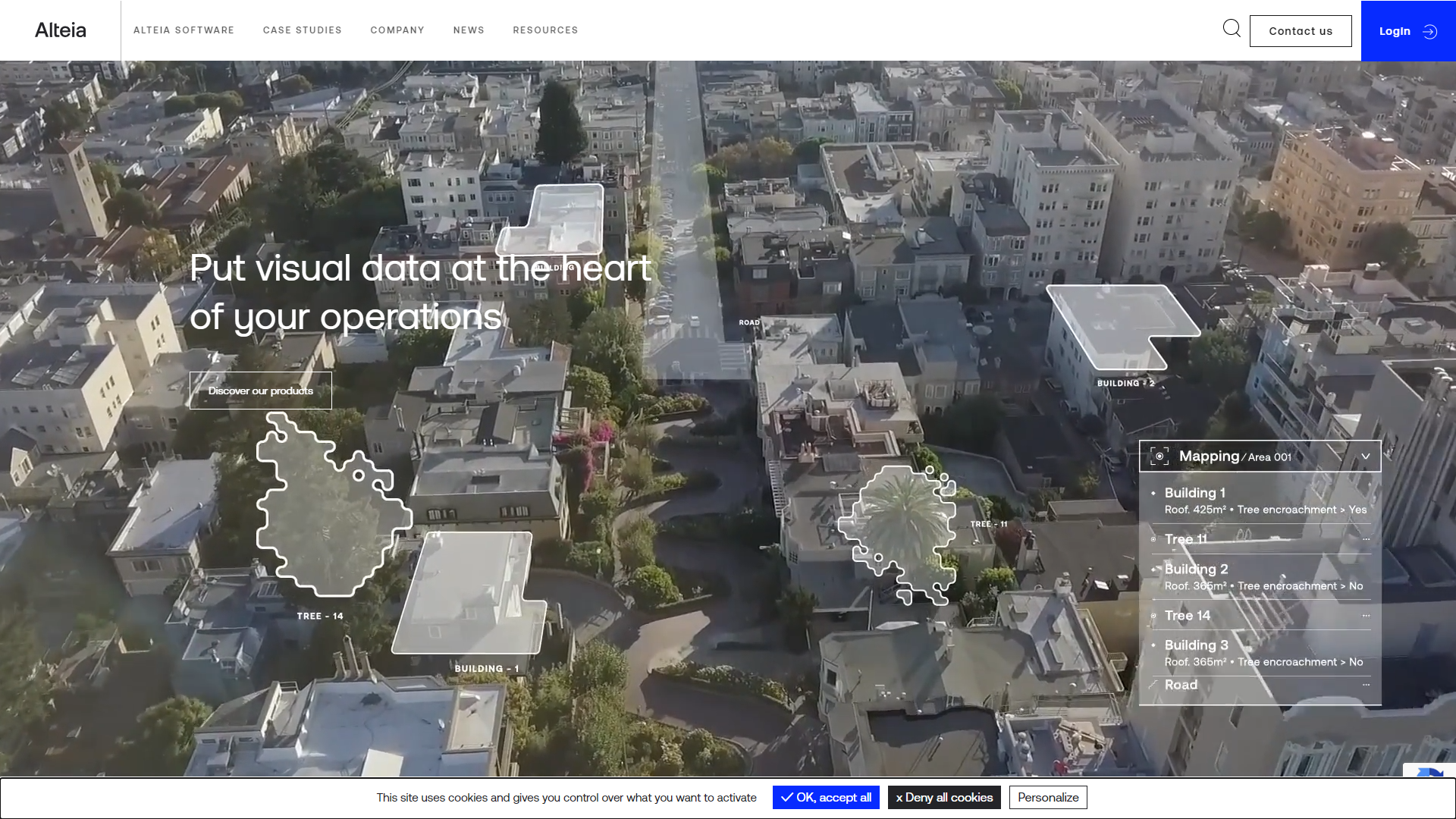Click the Alteia logo
The width and height of the screenshot is (1456, 819).
click(61, 30)
